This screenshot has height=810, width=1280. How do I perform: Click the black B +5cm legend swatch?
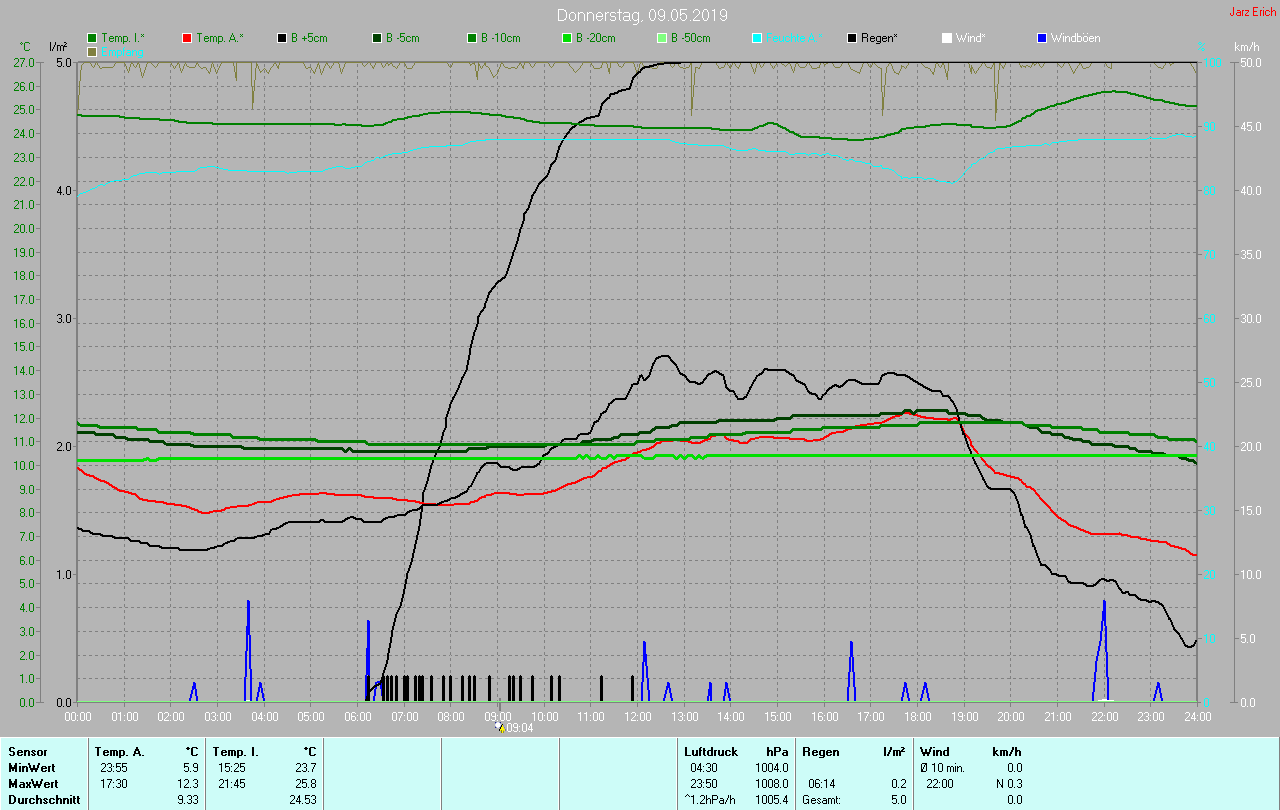coord(282,38)
